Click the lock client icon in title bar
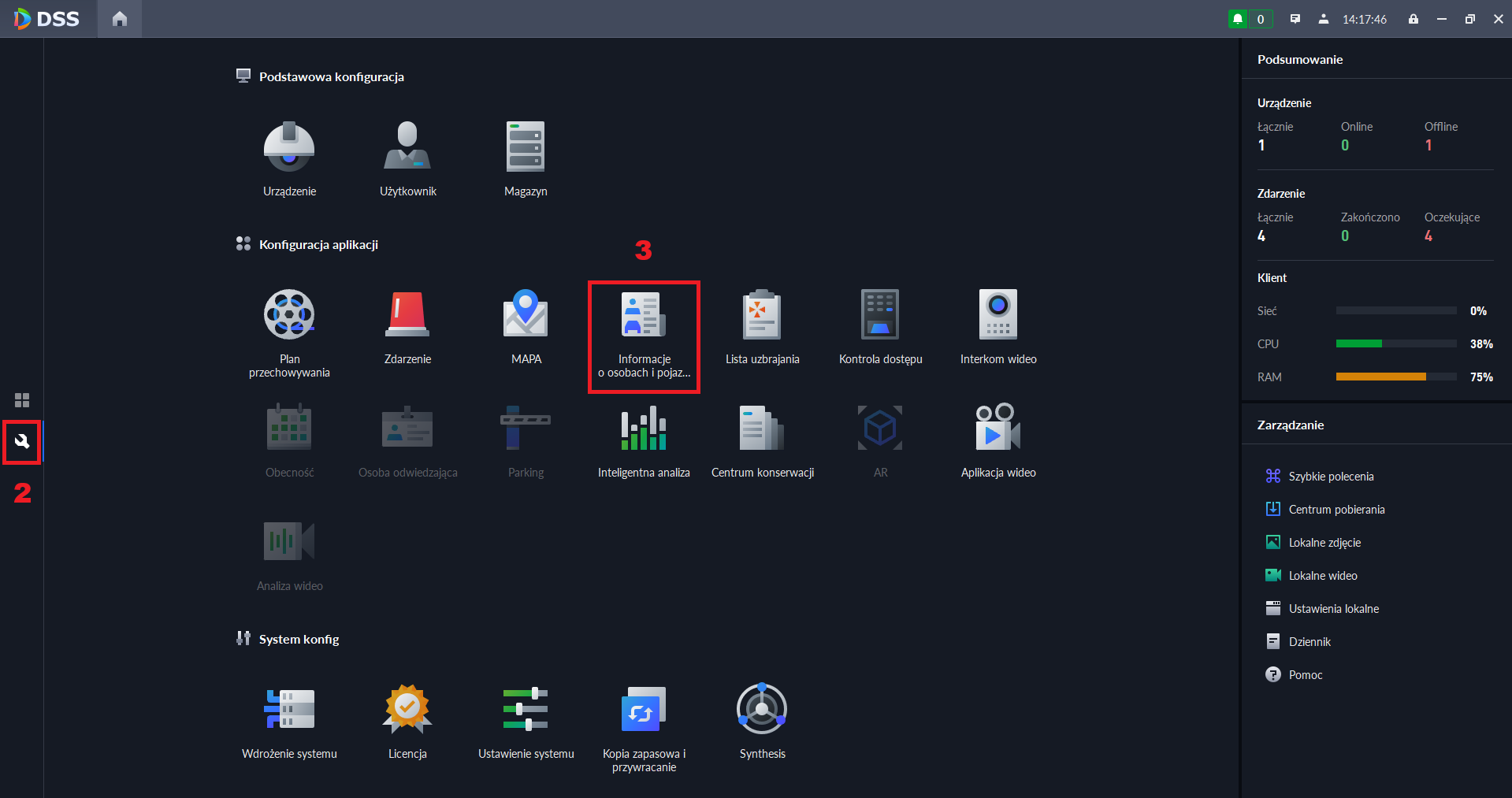1512x798 pixels. click(1414, 19)
